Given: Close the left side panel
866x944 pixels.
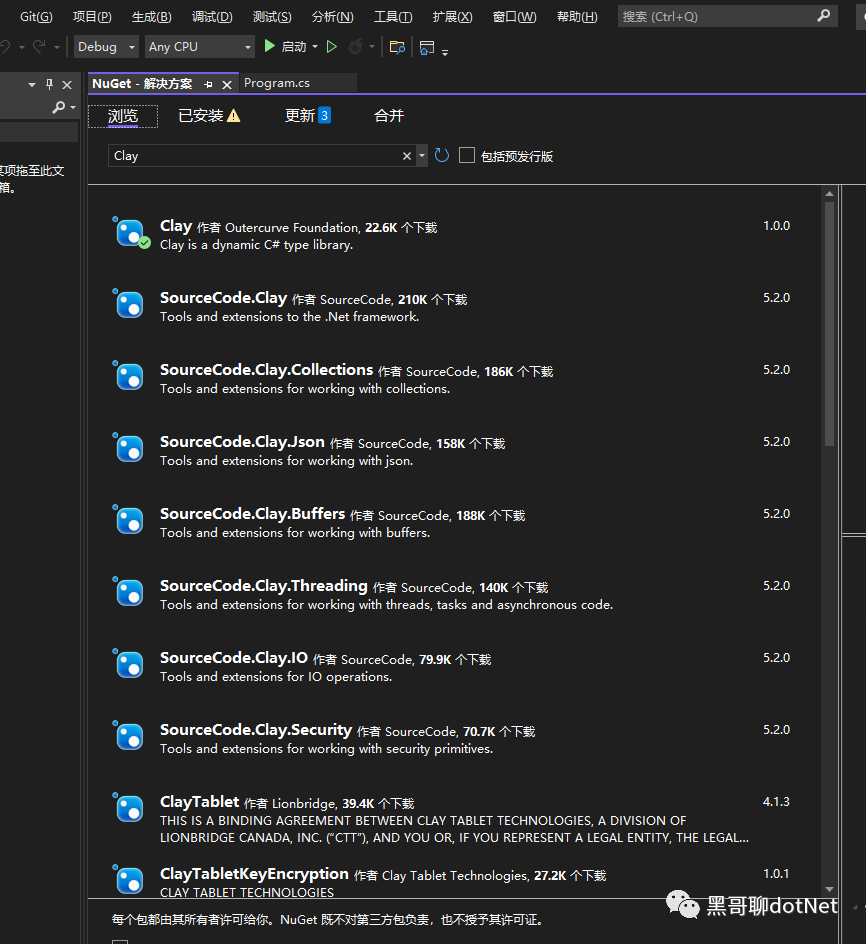Looking at the screenshot, I should (x=67, y=85).
